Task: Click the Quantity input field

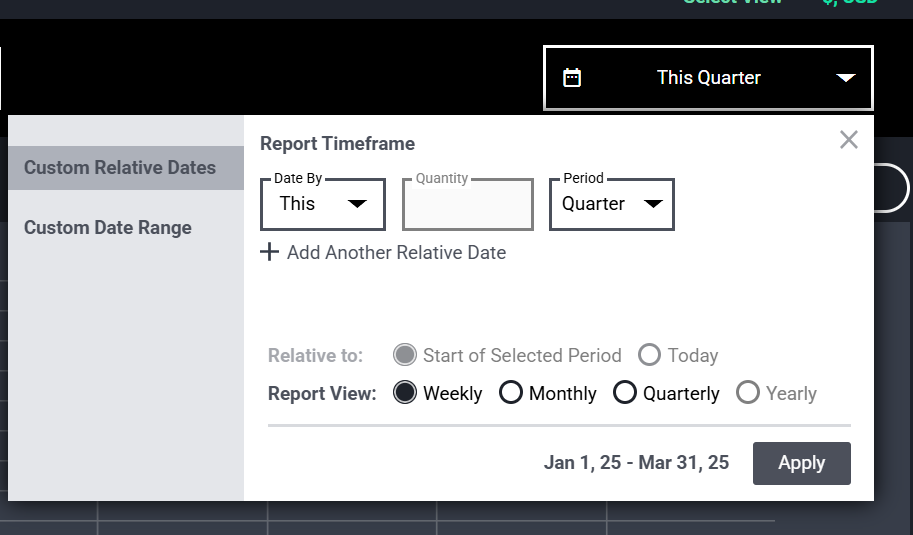Action: [x=468, y=204]
